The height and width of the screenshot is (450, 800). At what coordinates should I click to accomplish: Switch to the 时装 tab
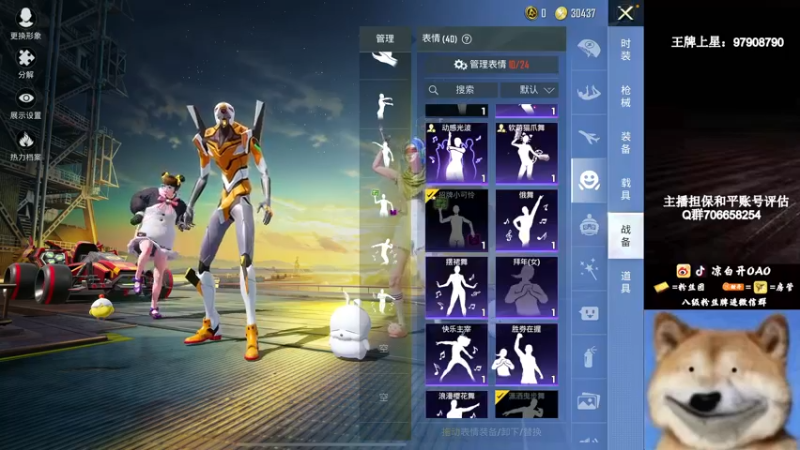tap(626, 49)
